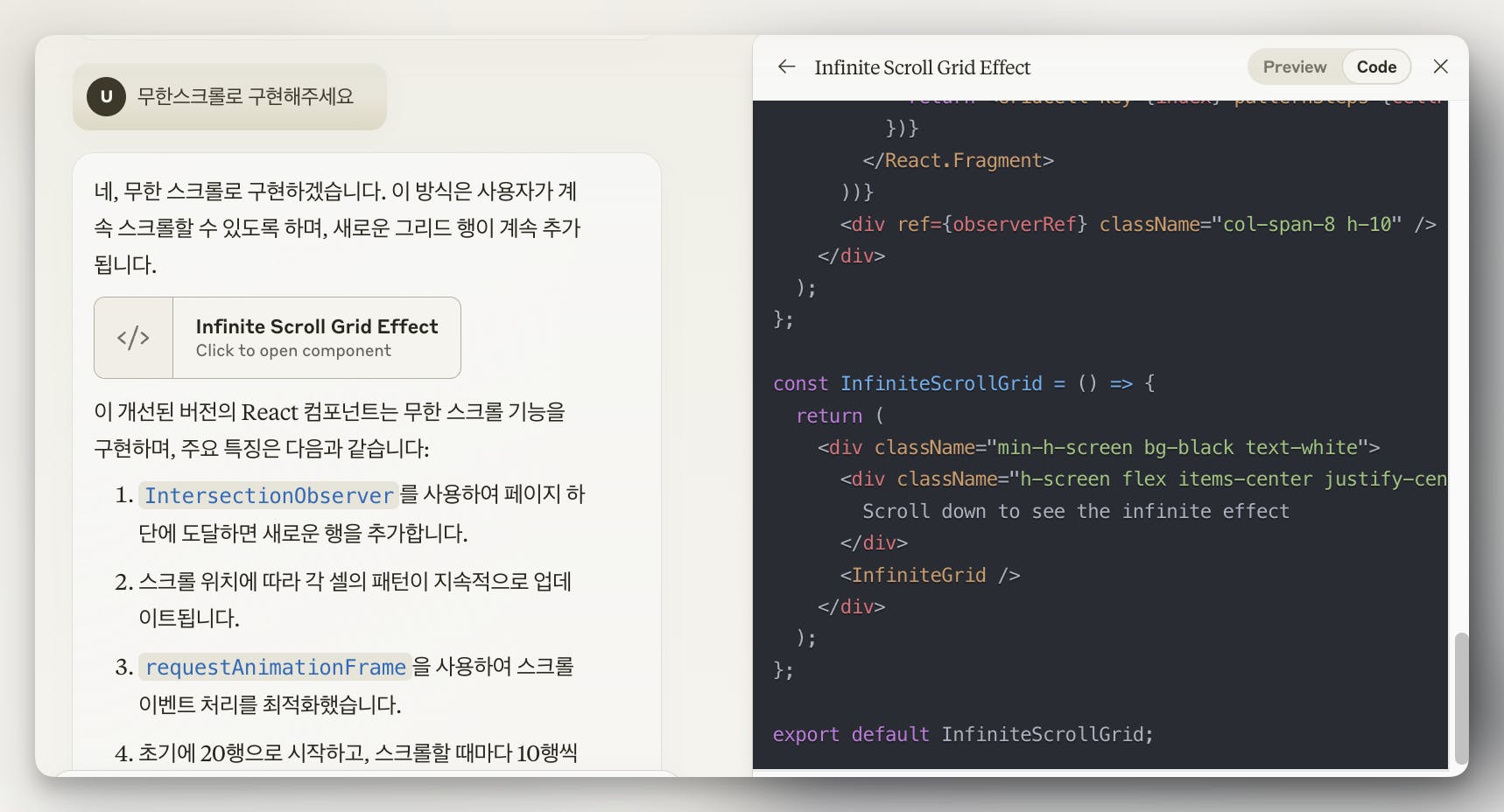Click the Click to open component subtitle
This screenshot has width=1504, height=812.
pyautogui.click(x=293, y=351)
